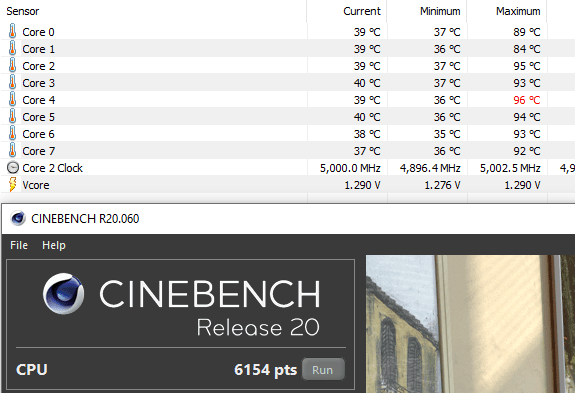This screenshot has width=575, height=393.
Task: Select the Core 6 sensor row label
Action: pos(38,134)
